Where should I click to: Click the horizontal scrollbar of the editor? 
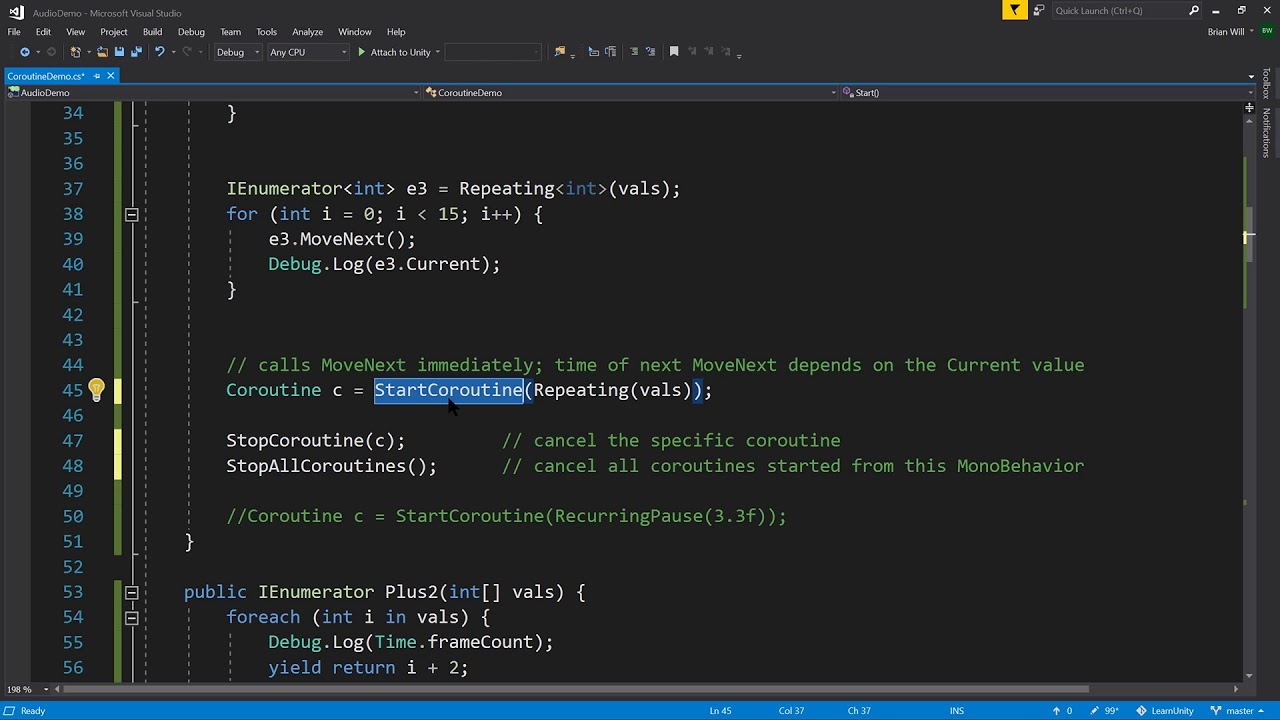tap(575, 689)
